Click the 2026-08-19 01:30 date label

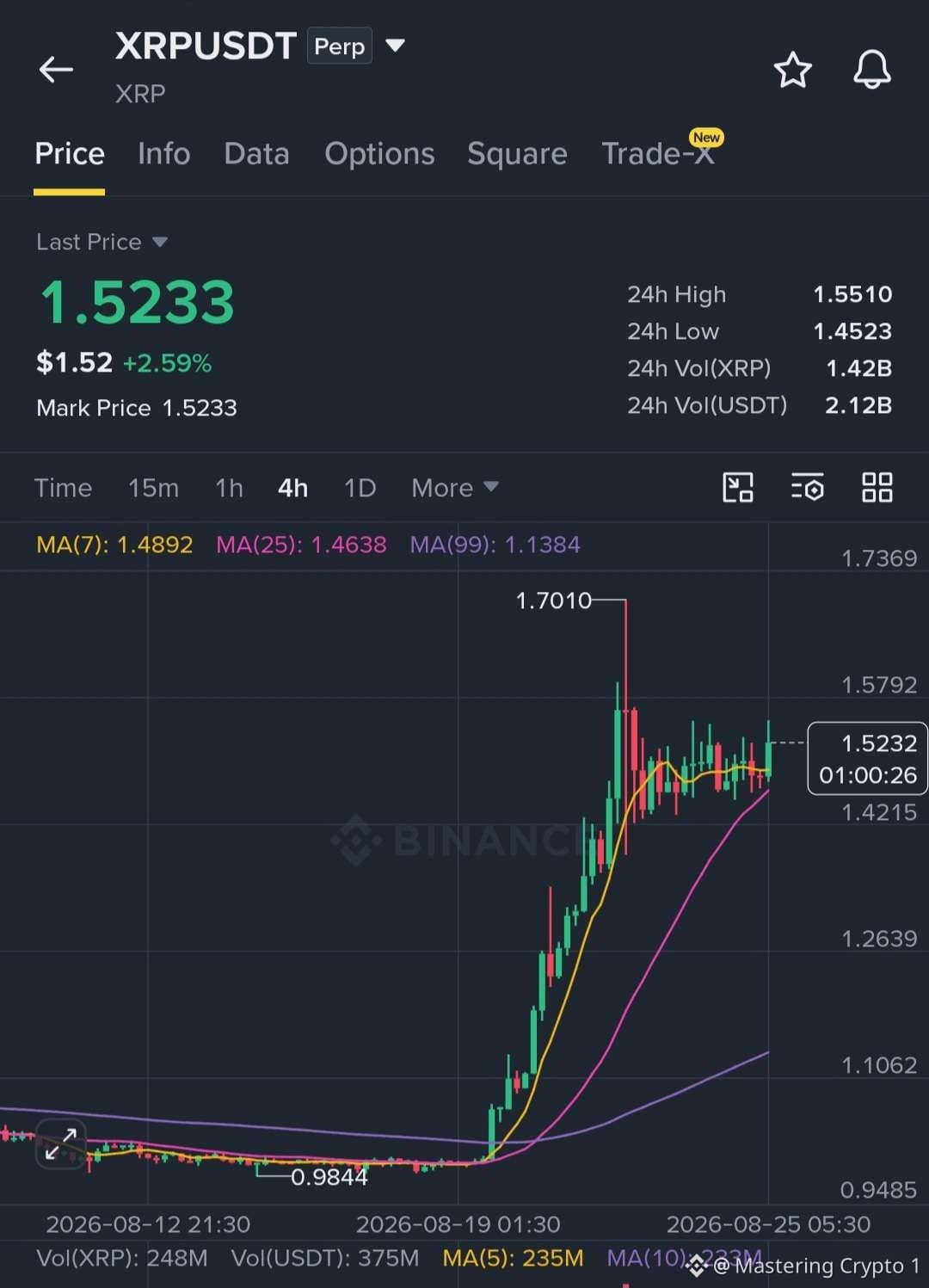coord(458,1224)
